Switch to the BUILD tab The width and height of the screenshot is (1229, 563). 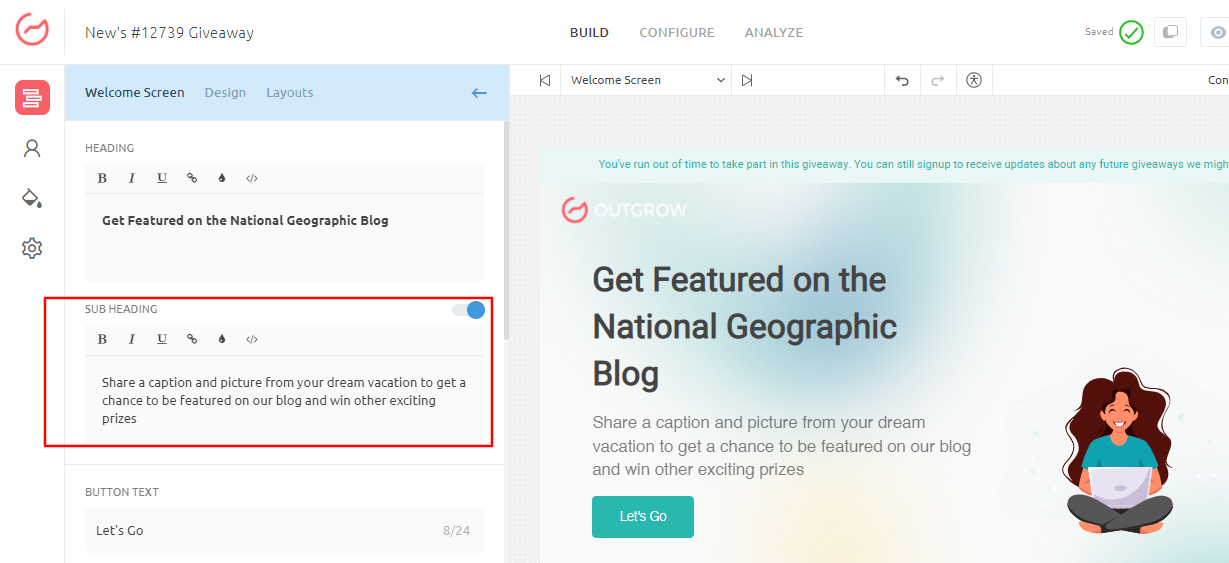(x=589, y=33)
